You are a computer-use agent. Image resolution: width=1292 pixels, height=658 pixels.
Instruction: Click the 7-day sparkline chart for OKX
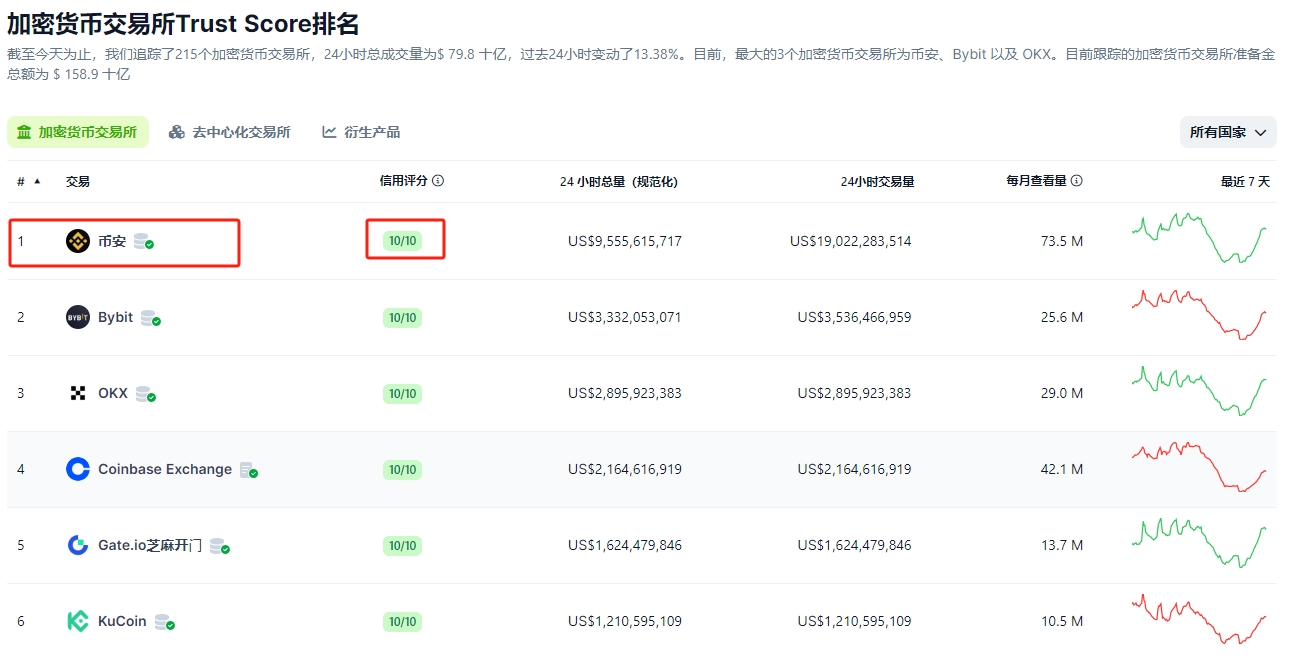(x=1199, y=390)
